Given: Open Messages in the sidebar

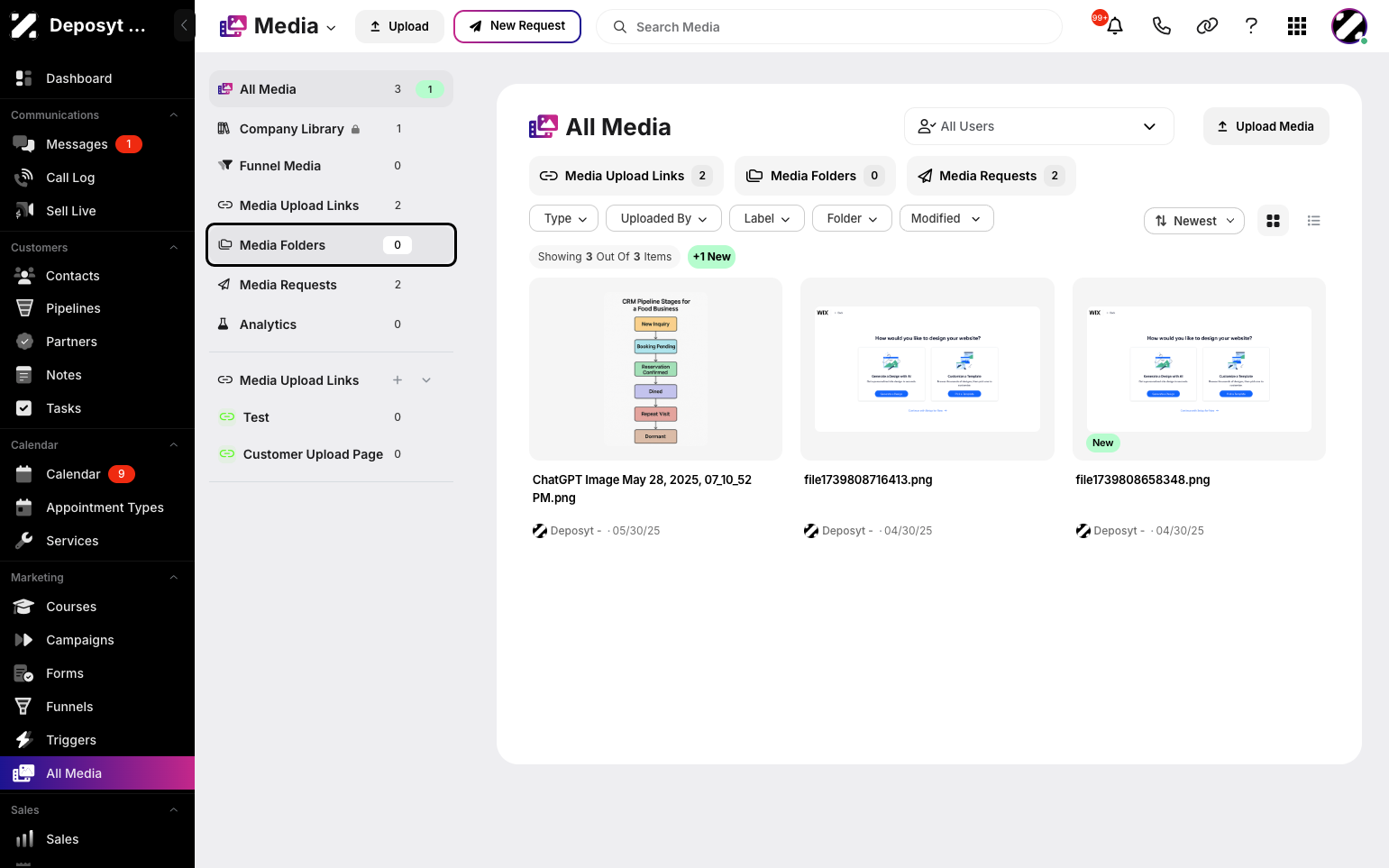Looking at the screenshot, I should tap(97, 144).
